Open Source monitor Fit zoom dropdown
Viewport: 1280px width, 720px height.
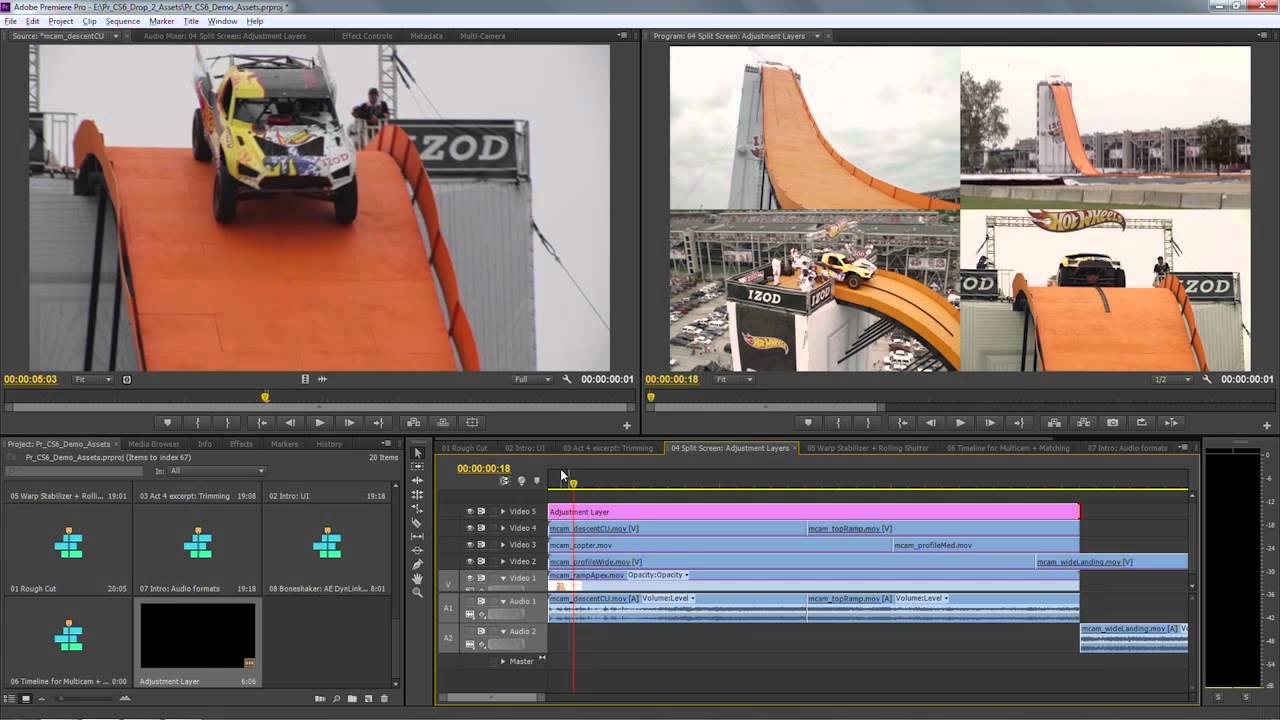[94, 380]
